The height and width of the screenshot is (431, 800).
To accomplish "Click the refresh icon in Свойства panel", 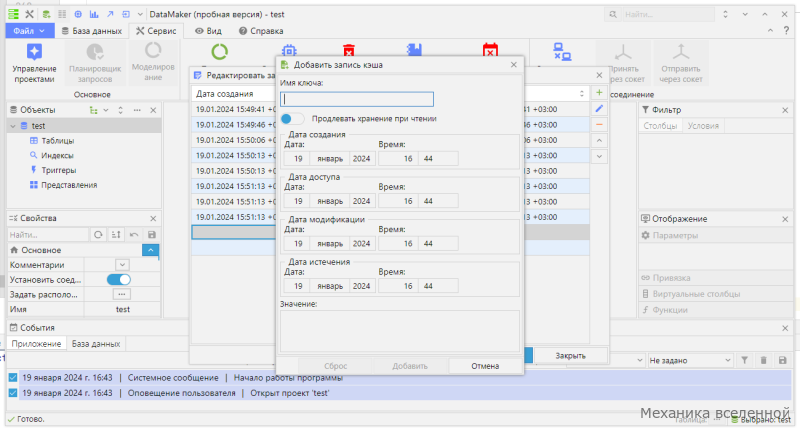I will pos(98,235).
